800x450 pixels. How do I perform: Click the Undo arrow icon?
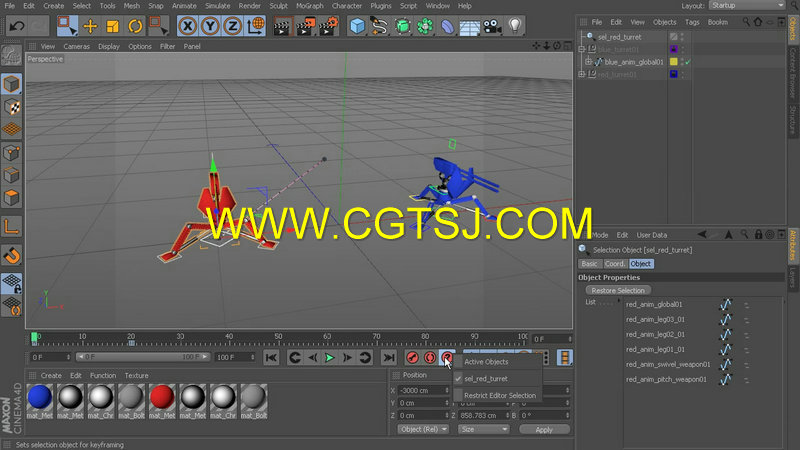pyautogui.click(x=16, y=26)
